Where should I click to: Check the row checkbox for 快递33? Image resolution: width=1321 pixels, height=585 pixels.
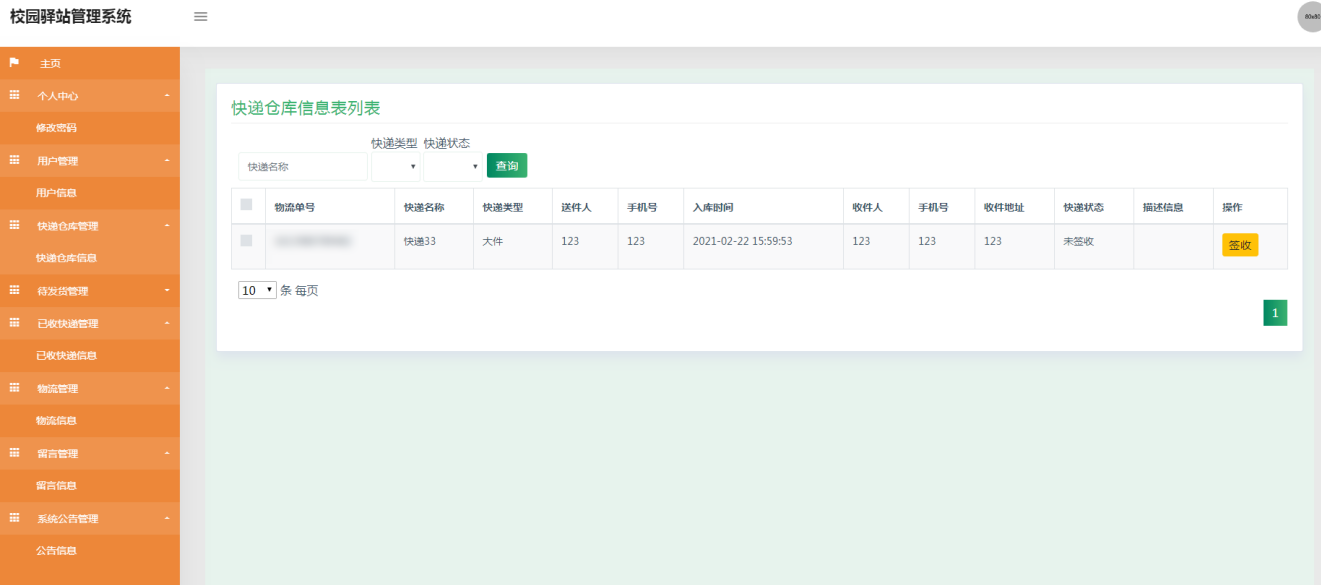(246, 240)
